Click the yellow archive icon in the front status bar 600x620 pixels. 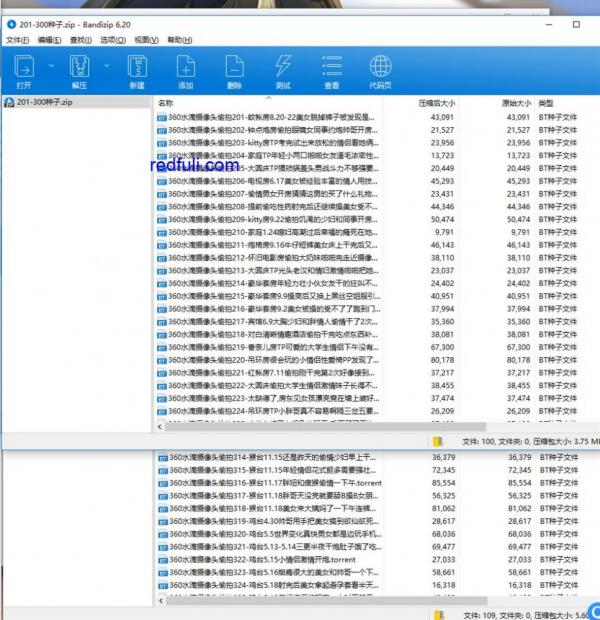(437, 441)
